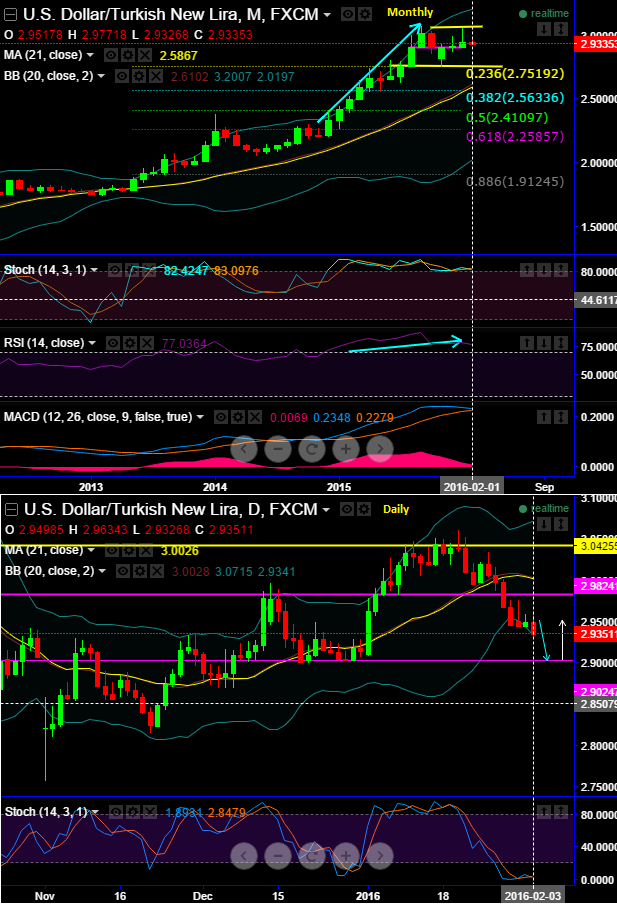This screenshot has width=617, height=905.
Task: Move monthly Stoch pane down
Action: click(544, 270)
